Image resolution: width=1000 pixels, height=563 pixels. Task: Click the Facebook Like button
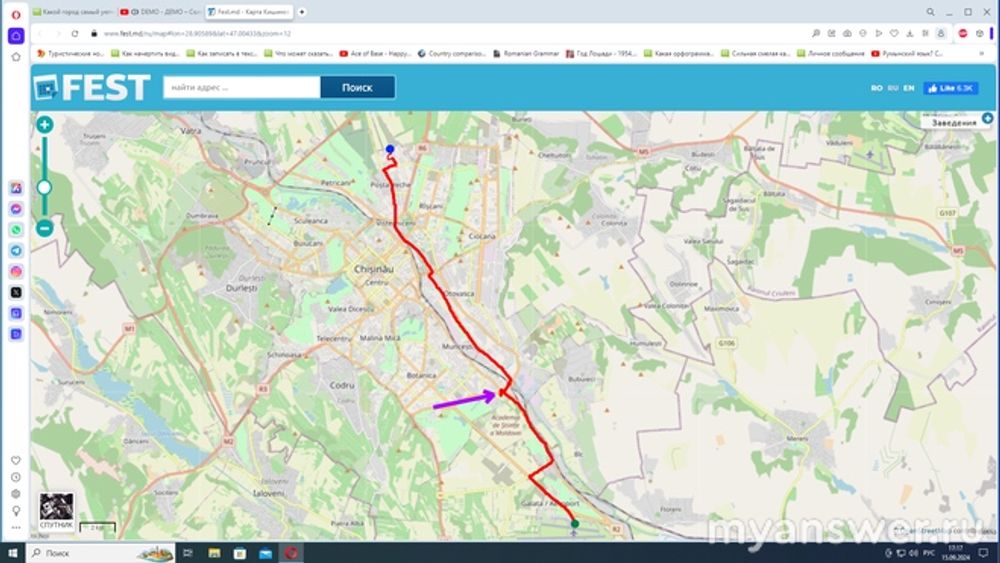(950, 88)
